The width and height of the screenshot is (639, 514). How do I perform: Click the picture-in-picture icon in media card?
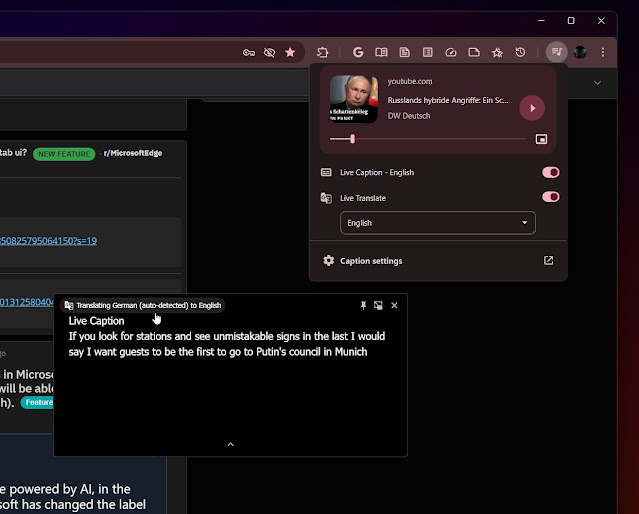tap(541, 139)
